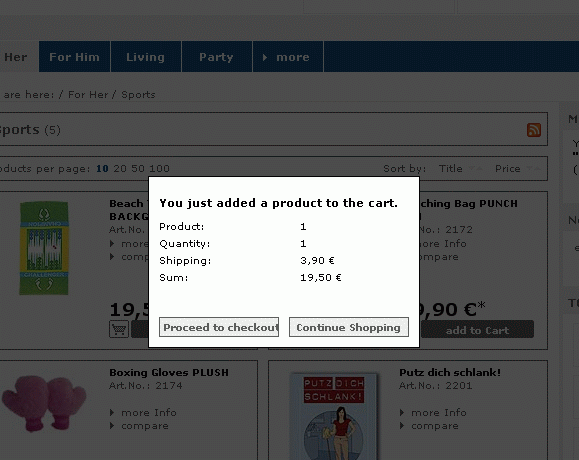Expand the more menu in navigation
This screenshot has height=460, width=579.
(x=288, y=57)
